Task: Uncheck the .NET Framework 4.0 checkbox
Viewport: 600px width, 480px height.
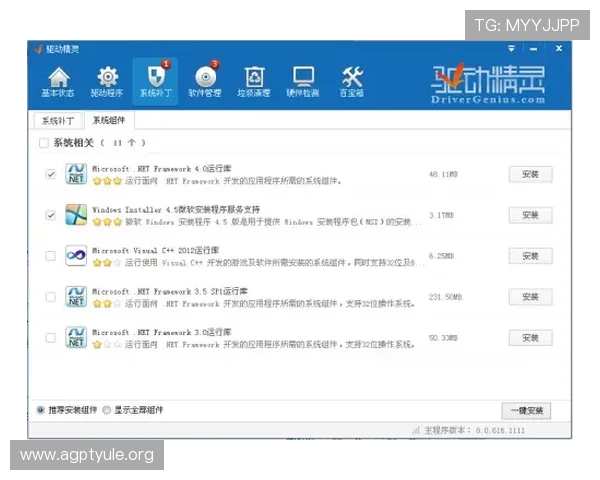Action: click(x=51, y=174)
